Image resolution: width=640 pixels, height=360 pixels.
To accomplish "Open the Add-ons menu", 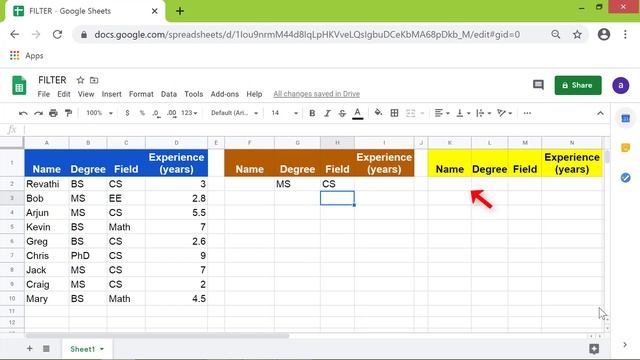I will tap(224, 94).
